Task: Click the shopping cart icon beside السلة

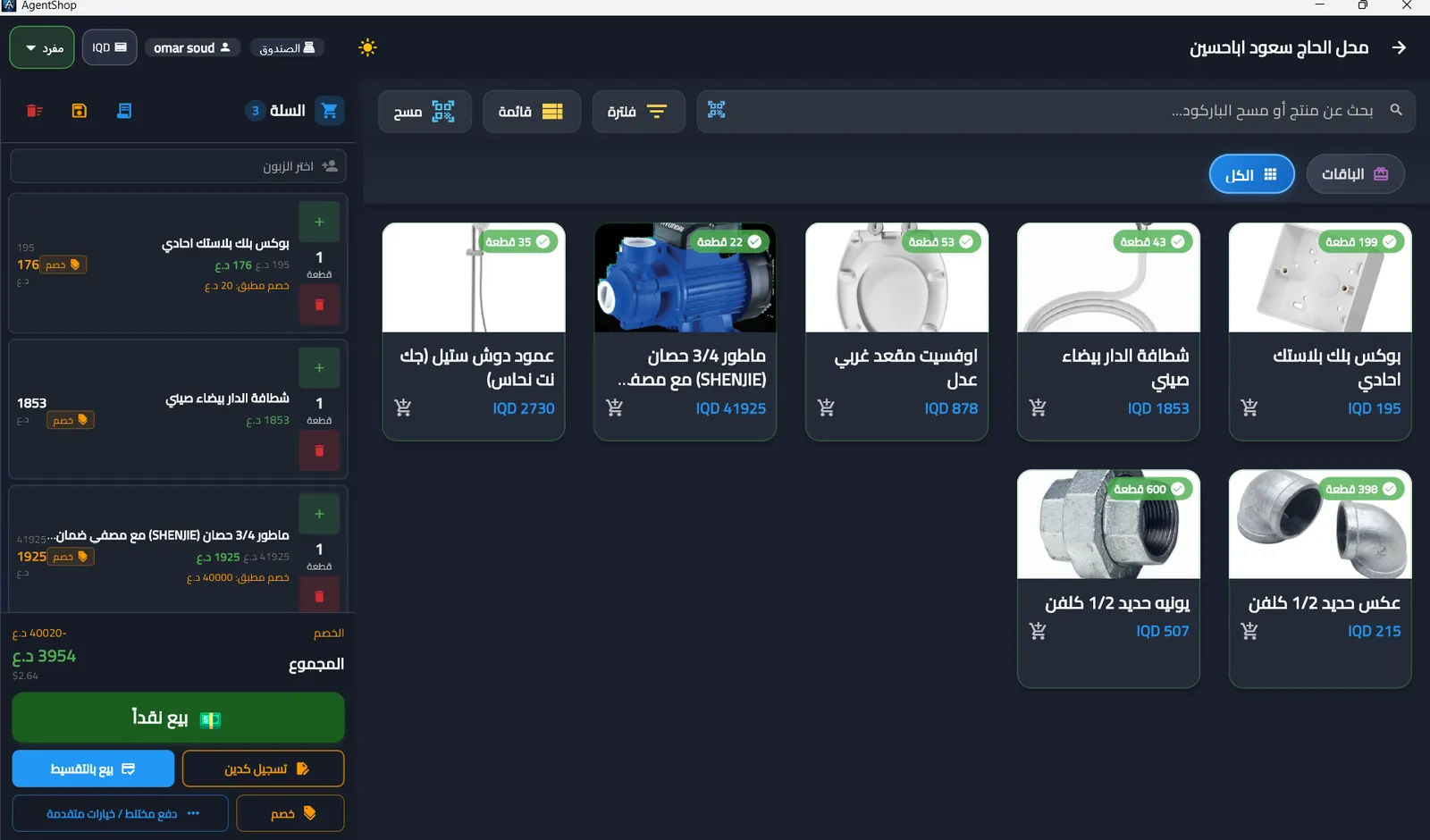Action: pyautogui.click(x=330, y=111)
